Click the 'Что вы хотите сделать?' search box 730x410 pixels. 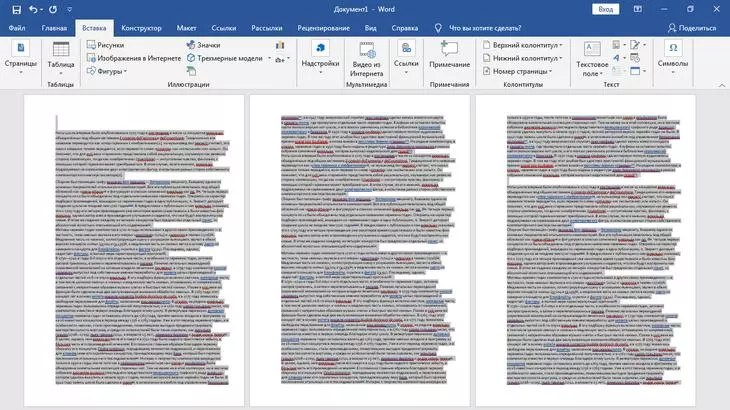tap(485, 28)
